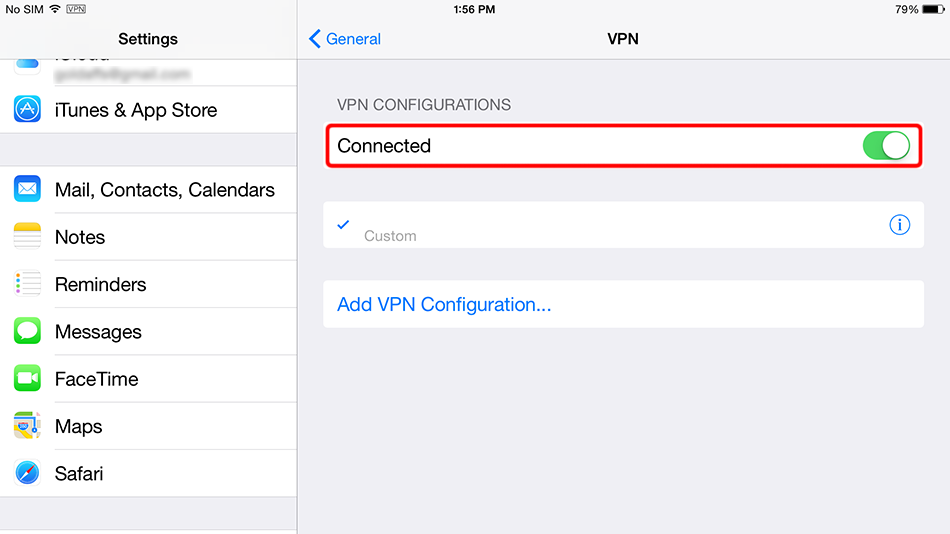This screenshot has width=950, height=534.
Task: Tap the battery percentage in status bar
Action: 906,9
